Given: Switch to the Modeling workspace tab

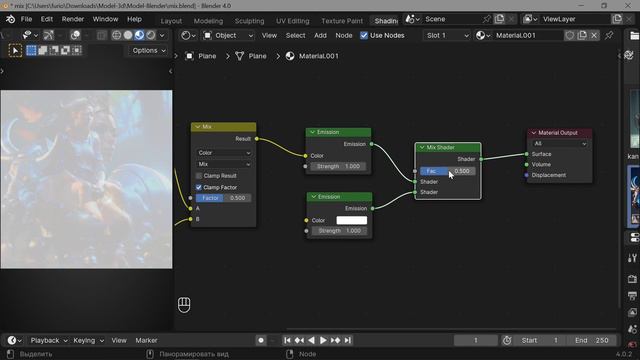Looking at the screenshot, I should tap(208, 21).
